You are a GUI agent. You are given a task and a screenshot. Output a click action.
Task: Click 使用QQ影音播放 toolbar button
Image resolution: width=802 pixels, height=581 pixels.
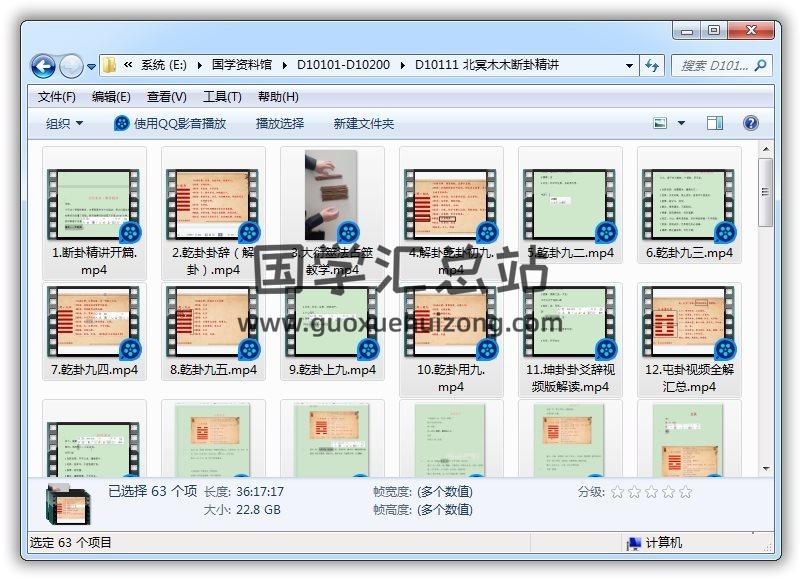click(x=170, y=123)
